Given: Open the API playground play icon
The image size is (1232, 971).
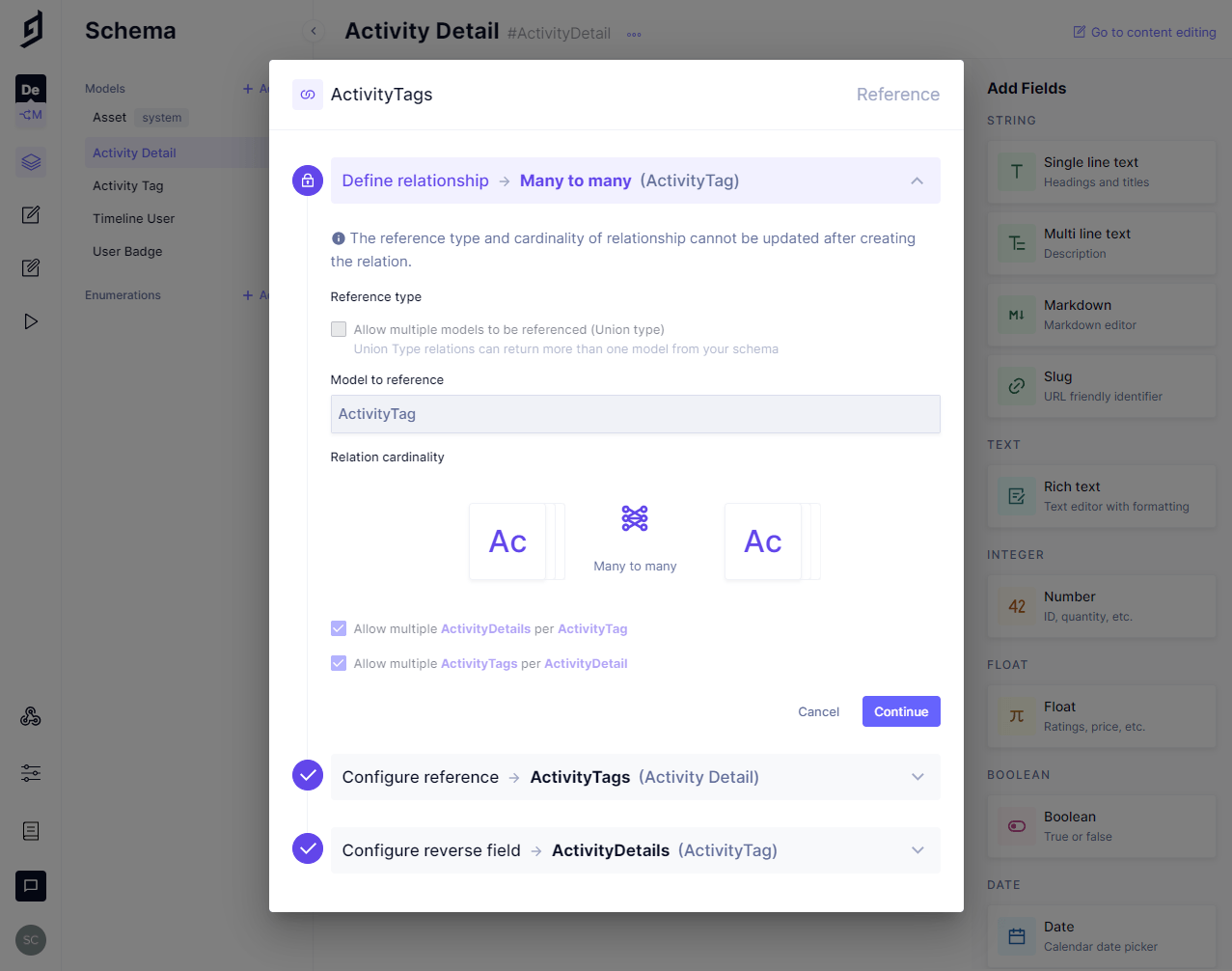Looking at the screenshot, I should (x=31, y=321).
